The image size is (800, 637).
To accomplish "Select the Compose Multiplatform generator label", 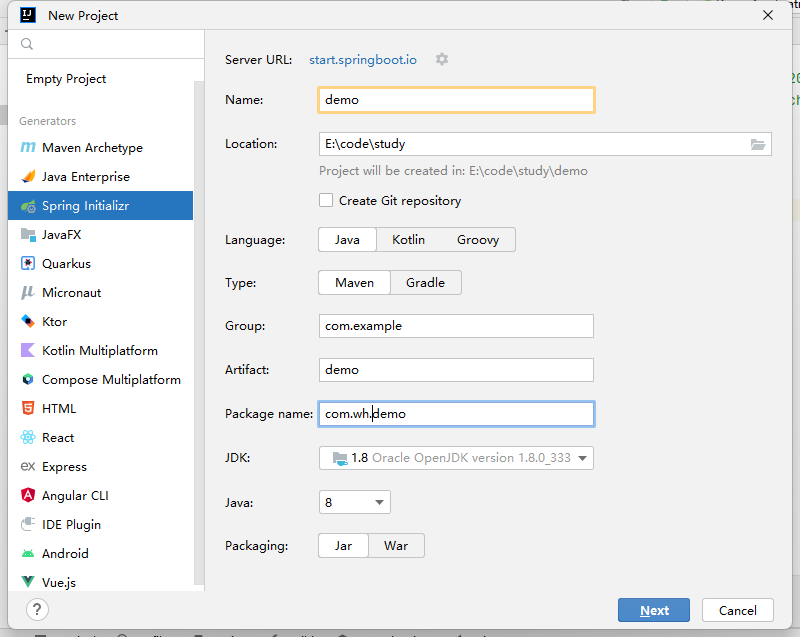I will (x=111, y=380).
